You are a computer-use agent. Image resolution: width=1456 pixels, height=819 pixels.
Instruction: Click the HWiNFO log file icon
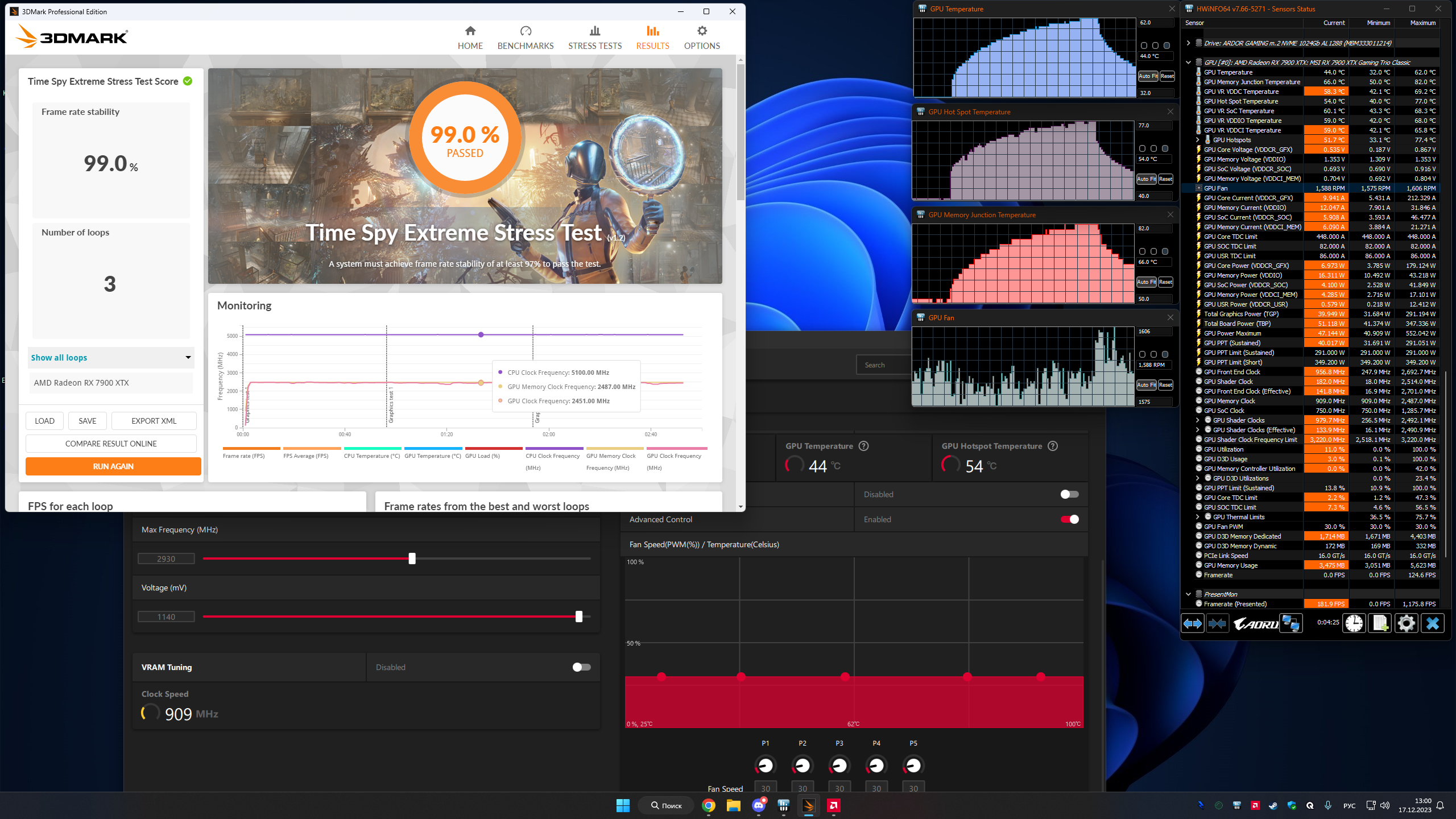click(x=1380, y=623)
